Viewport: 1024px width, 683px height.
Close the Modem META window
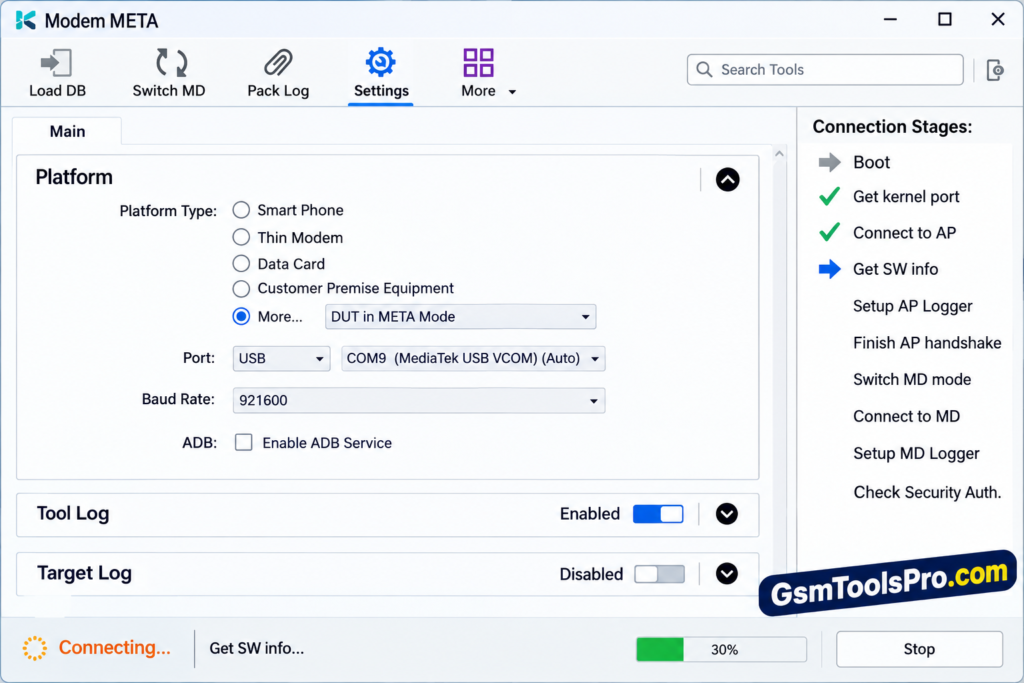tap(998, 20)
